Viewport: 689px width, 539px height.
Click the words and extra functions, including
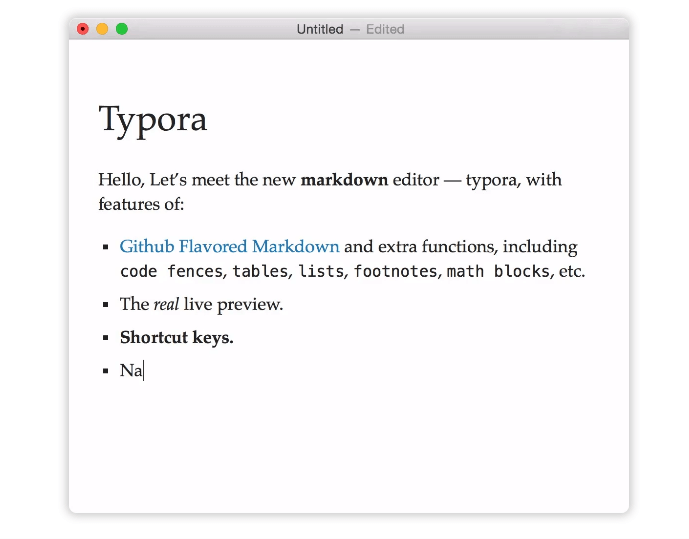tap(461, 246)
